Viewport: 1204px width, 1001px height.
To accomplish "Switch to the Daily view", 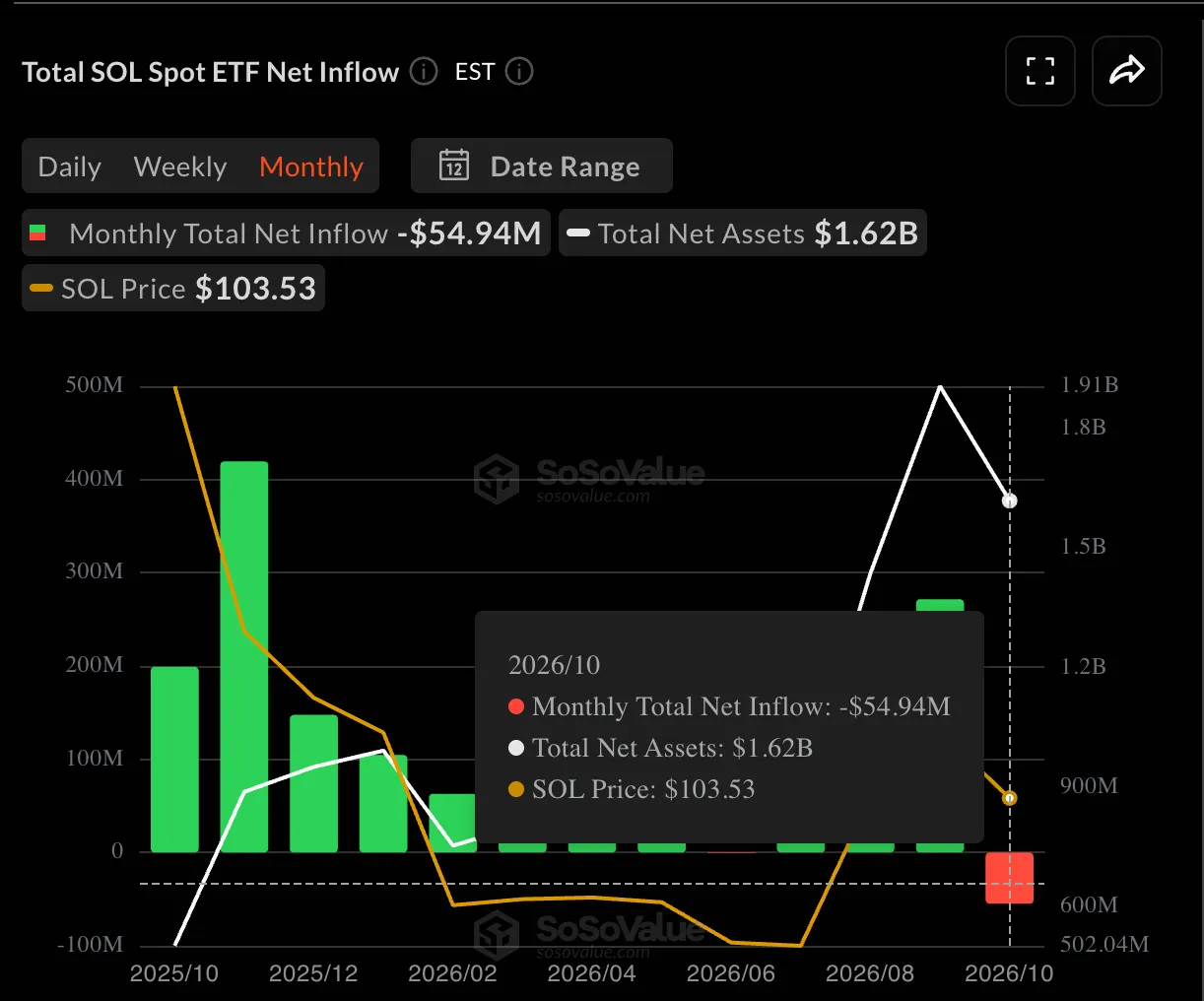I will coord(70,167).
